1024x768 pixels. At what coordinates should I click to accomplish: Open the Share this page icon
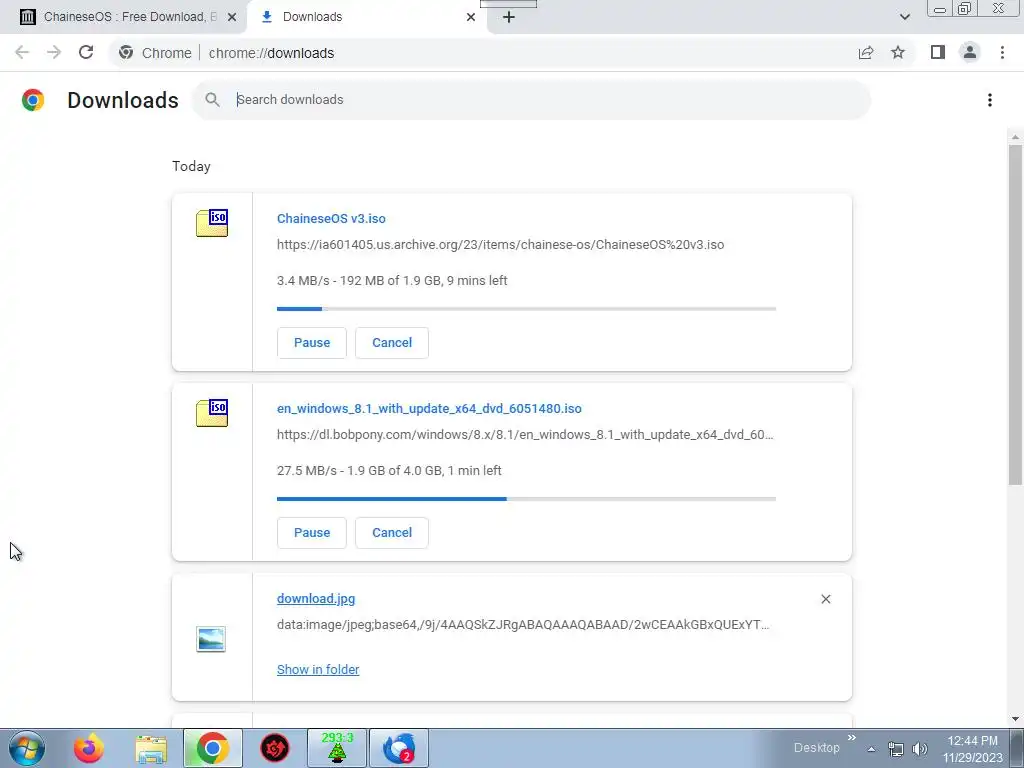click(866, 53)
